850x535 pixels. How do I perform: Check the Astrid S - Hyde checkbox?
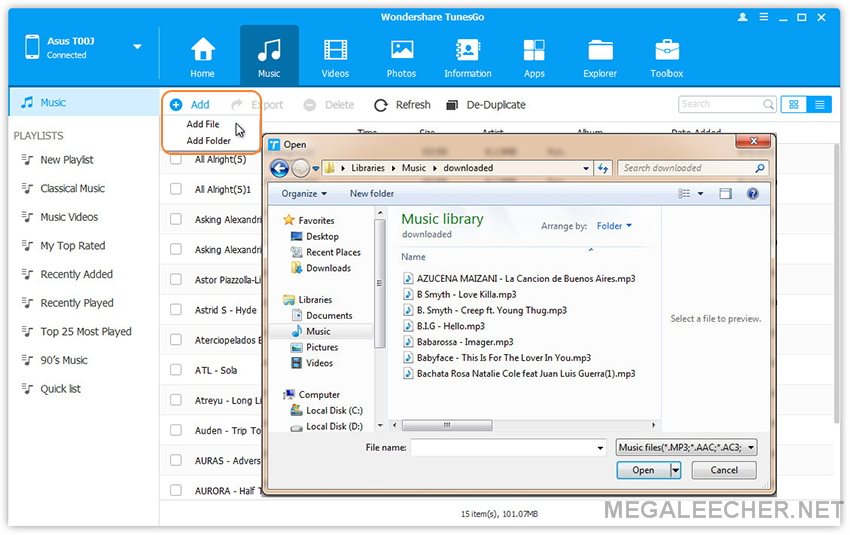[x=176, y=310]
